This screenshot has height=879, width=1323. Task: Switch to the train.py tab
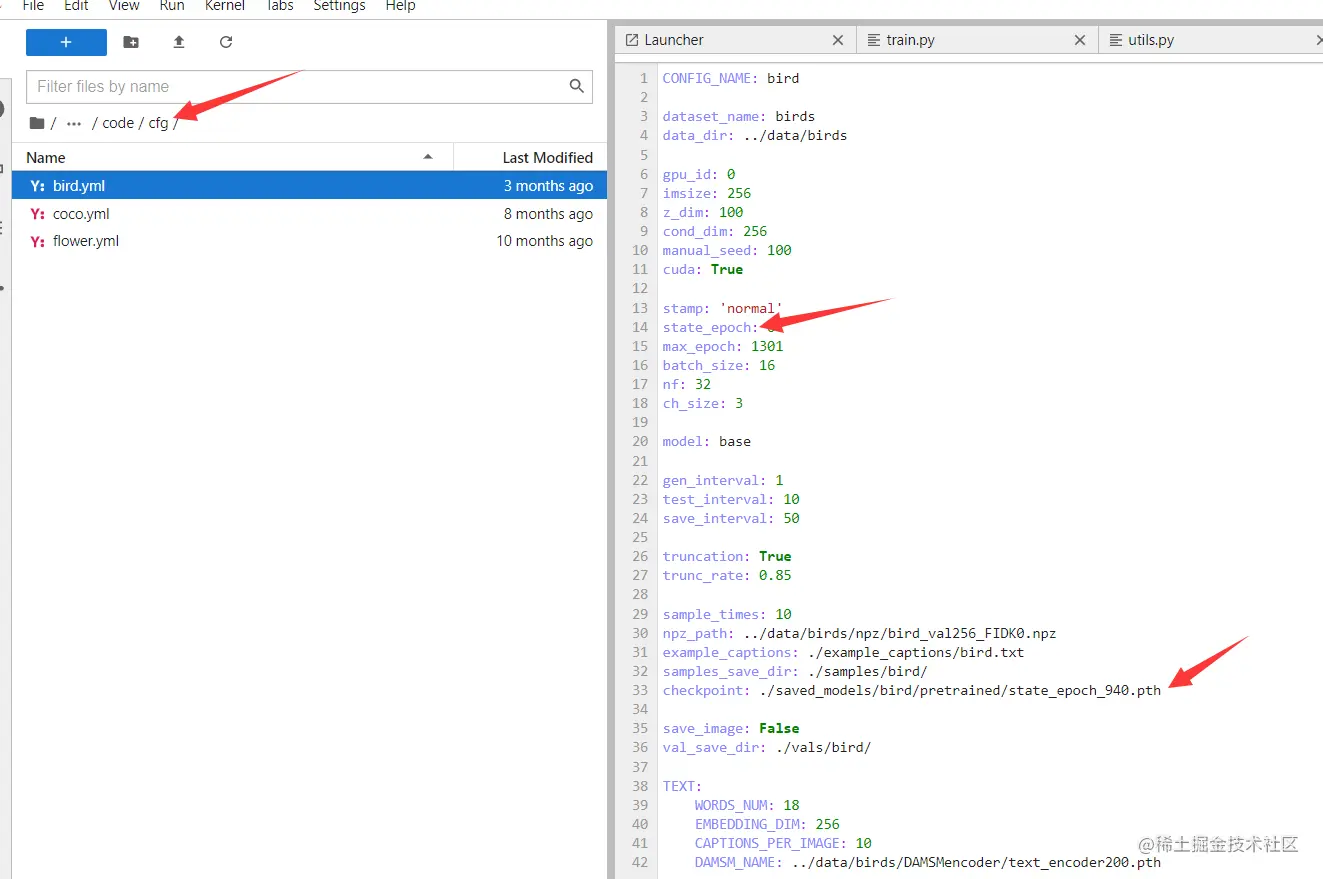coord(976,40)
